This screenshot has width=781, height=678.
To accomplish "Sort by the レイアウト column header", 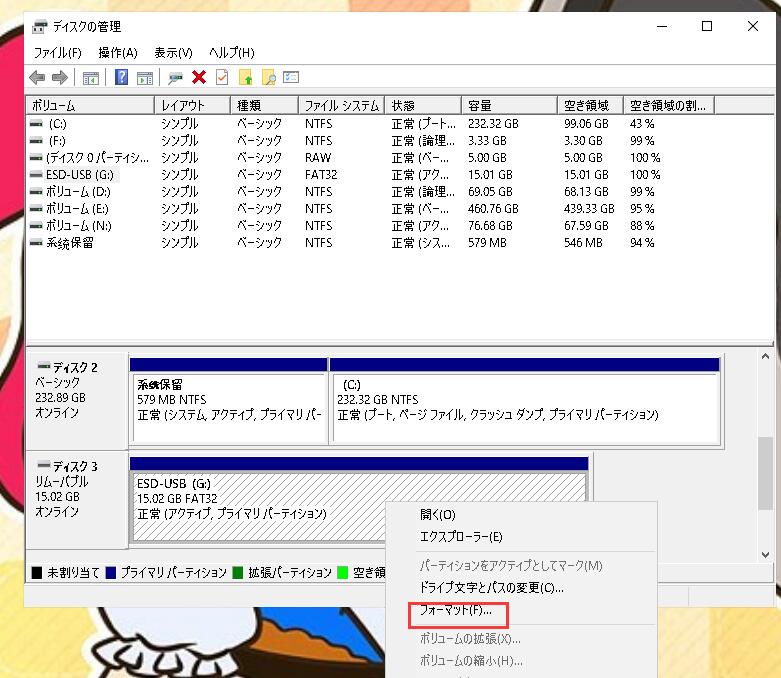I will (193, 106).
